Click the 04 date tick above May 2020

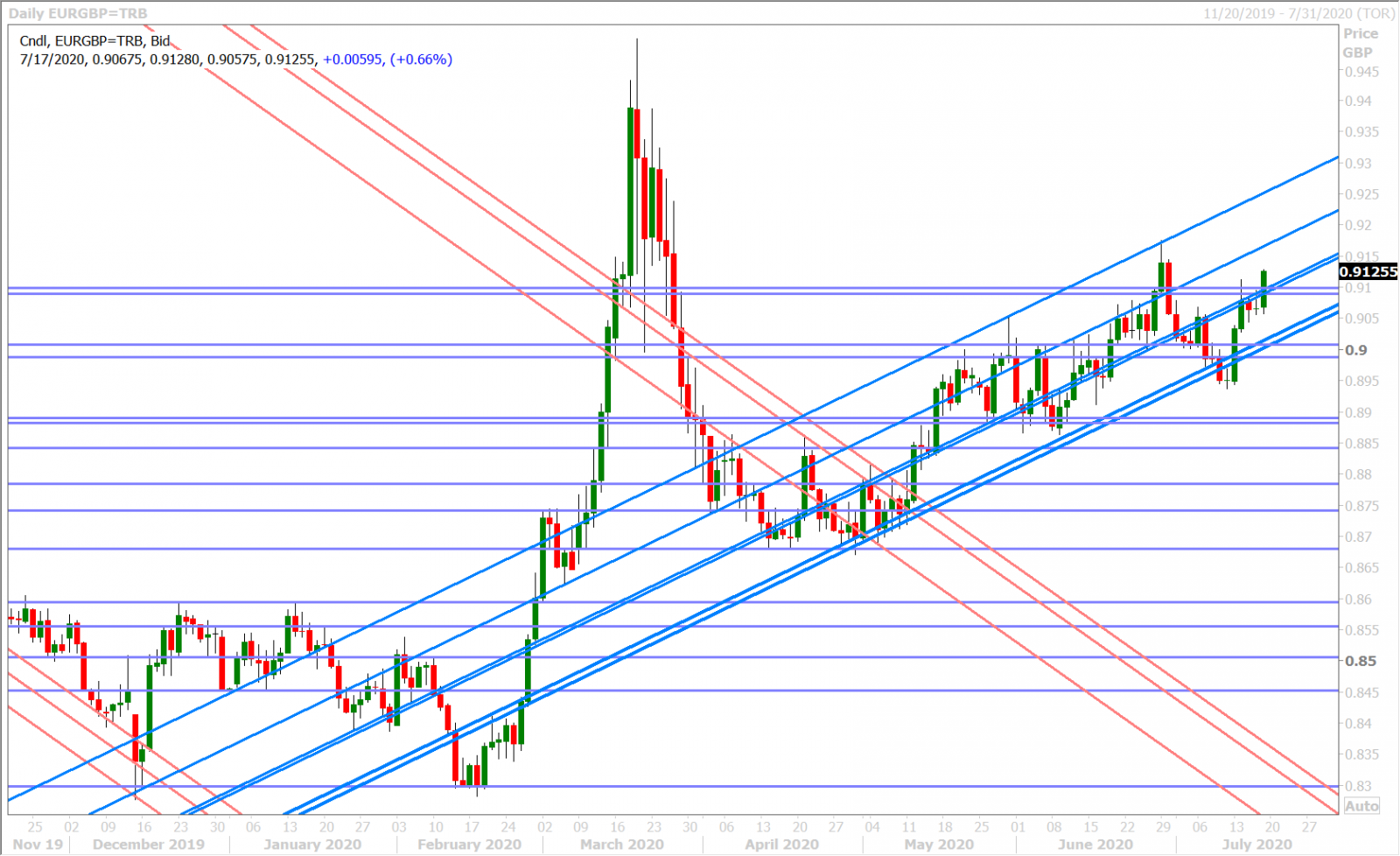tap(871, 826)
